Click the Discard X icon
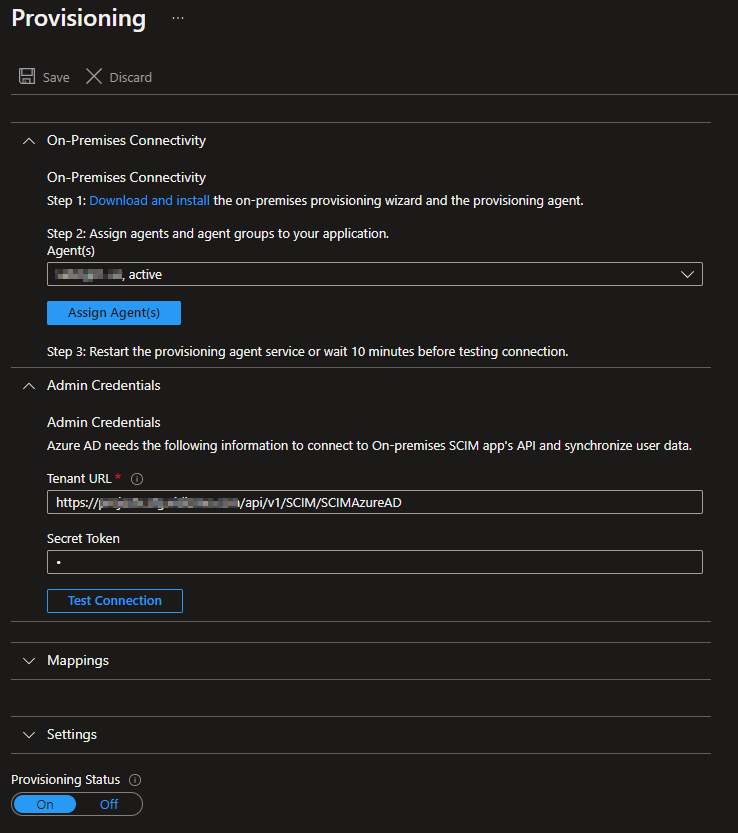The image size is (738, 833). click(94, 77)
